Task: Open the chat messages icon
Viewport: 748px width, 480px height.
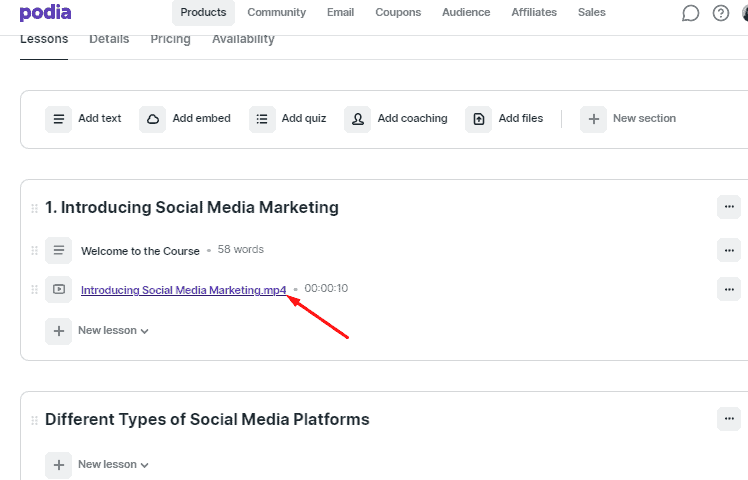Action: click(x=690, y=13)
